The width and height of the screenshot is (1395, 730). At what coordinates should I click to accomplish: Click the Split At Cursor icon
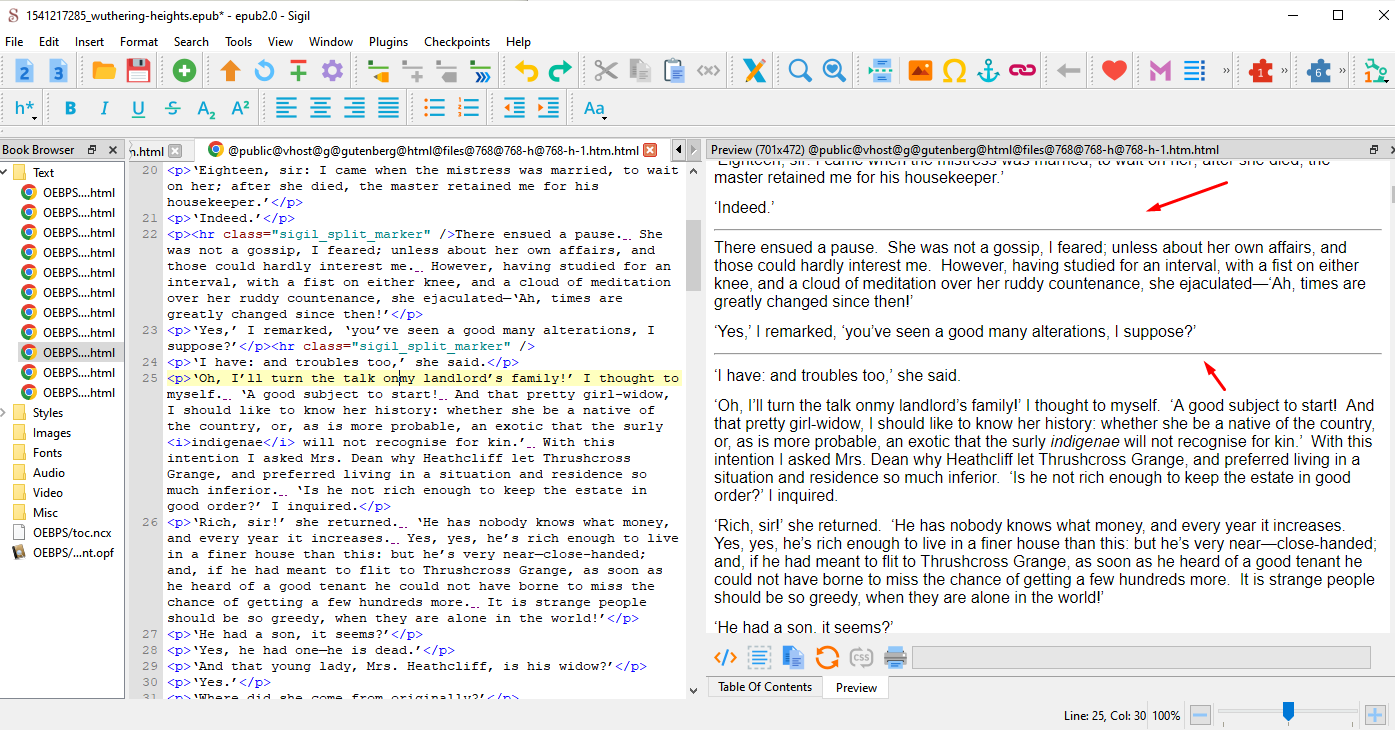(x=881, y=71)
